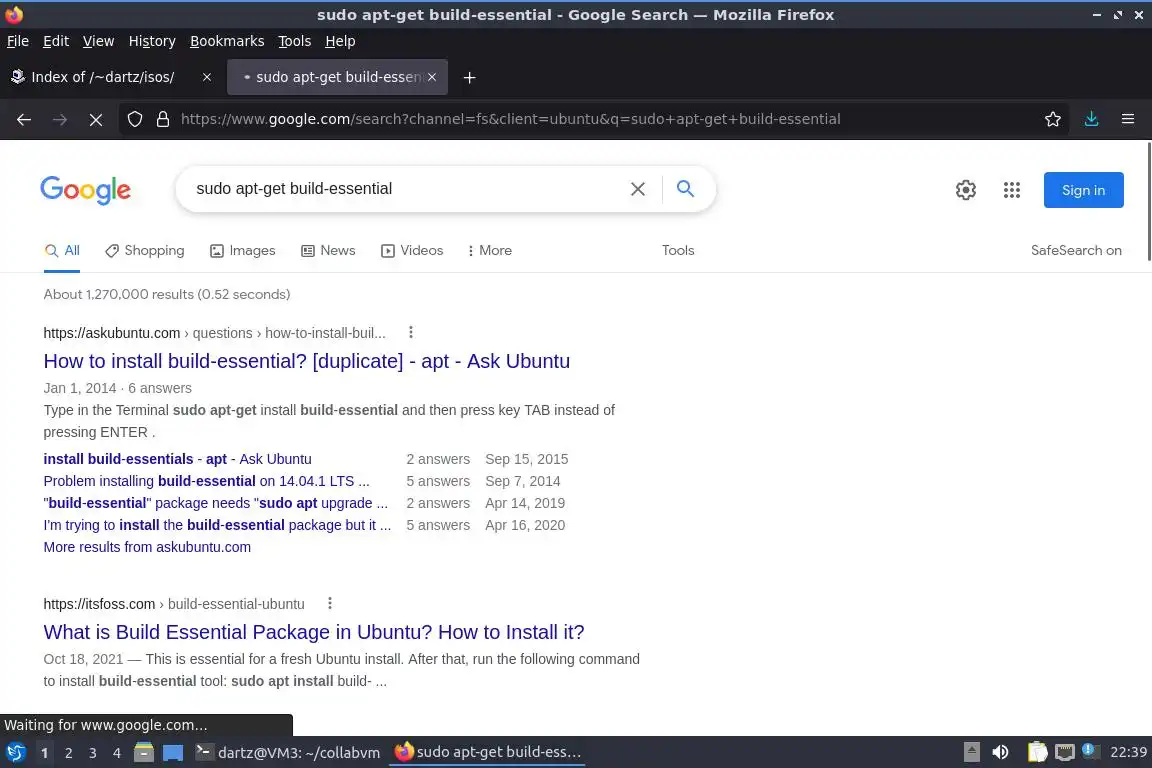This screenshot has width=1152, height=768.
Task: Focus the Google search input field
Action: click(404, 189)
